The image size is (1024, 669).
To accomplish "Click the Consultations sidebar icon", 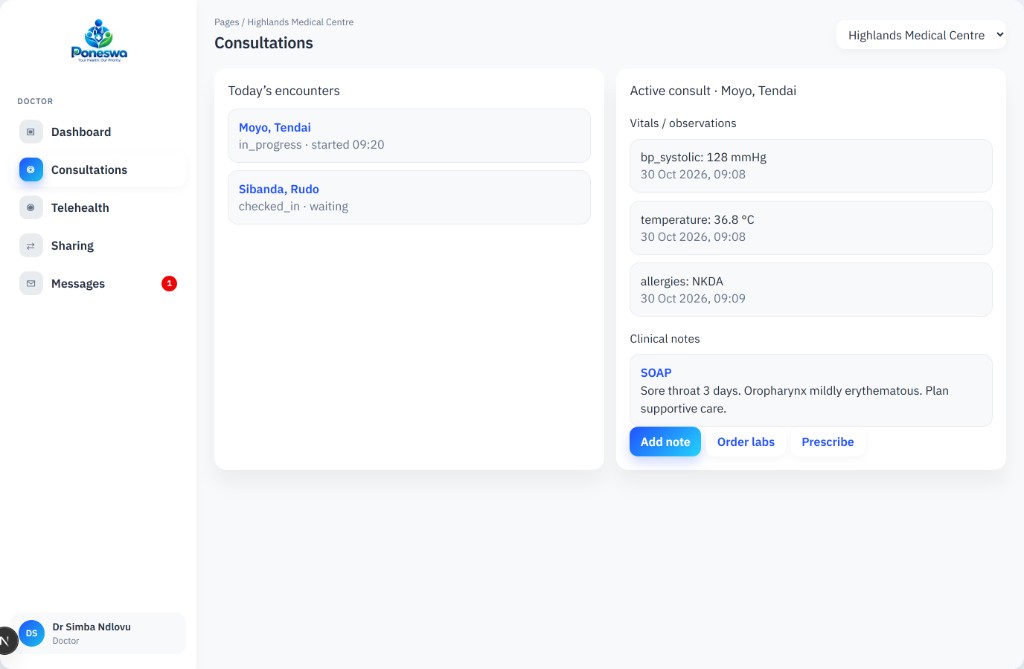I will [31, 170].
